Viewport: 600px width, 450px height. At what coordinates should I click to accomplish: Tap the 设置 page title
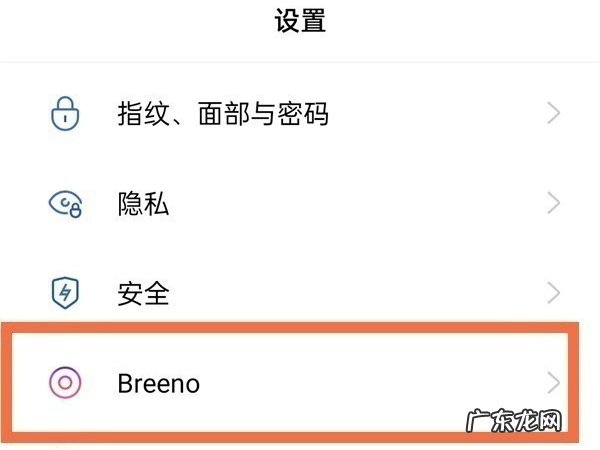point(300,22)
